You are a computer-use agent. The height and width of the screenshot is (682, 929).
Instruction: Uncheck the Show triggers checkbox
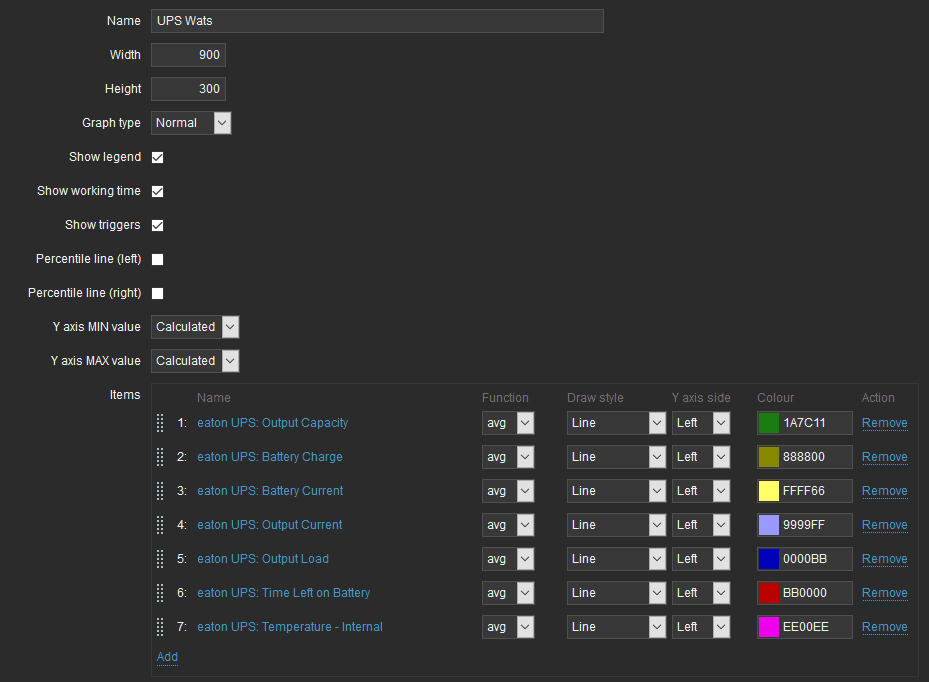(x=158, y=225)
